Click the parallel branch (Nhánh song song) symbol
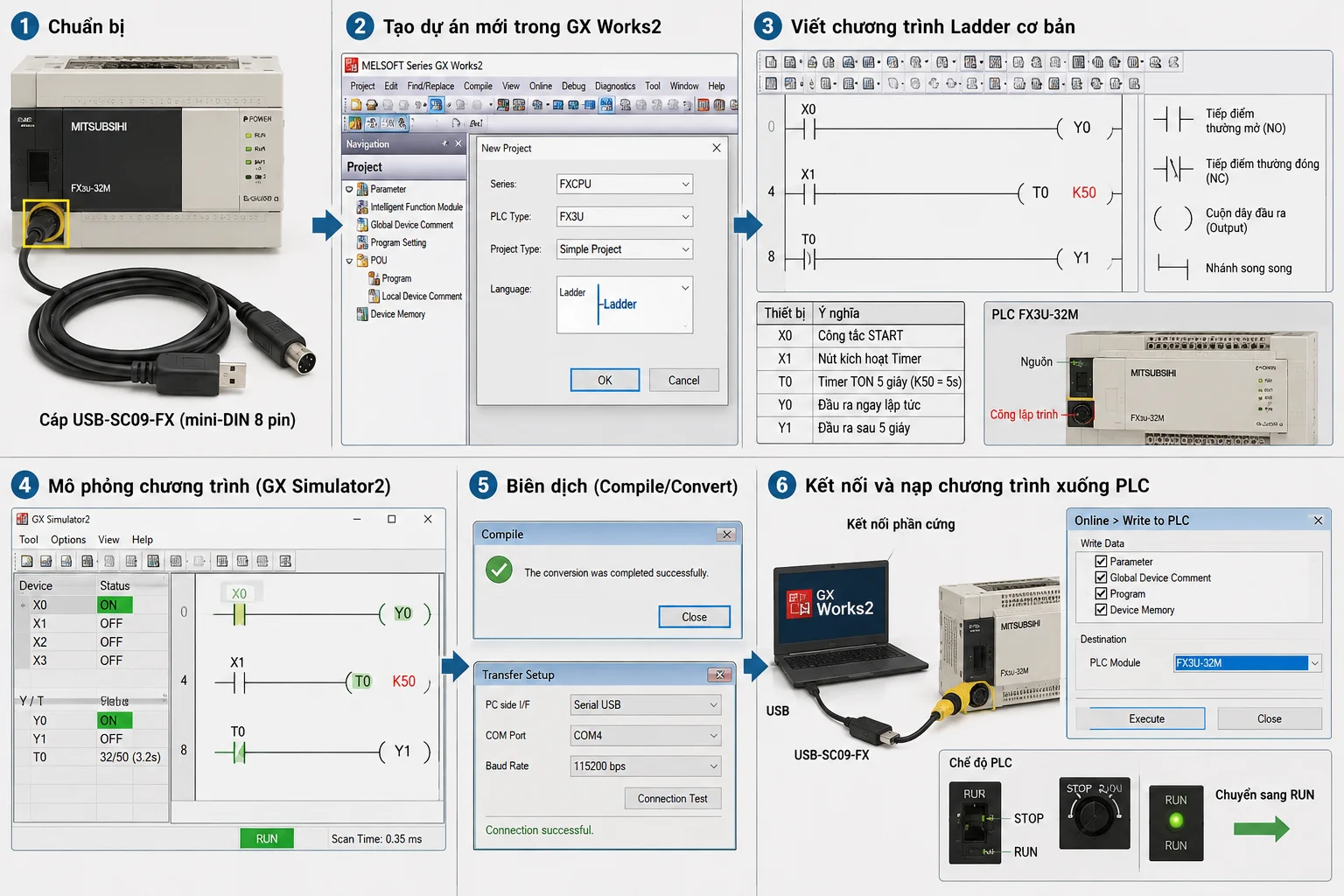The image size is (1344, 896). 1172,266
